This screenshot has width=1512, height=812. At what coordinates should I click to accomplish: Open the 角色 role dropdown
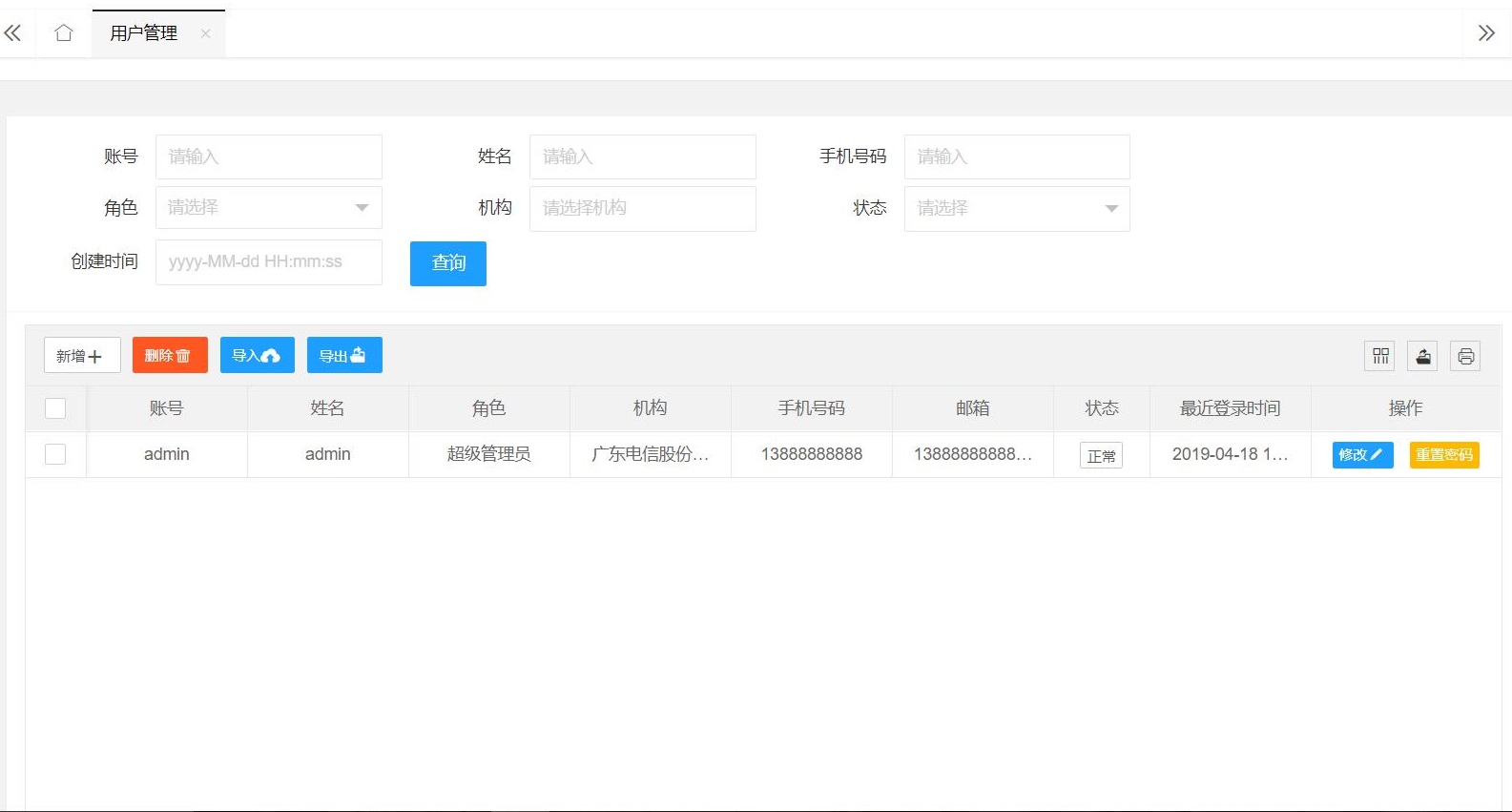tap(269, 207)
